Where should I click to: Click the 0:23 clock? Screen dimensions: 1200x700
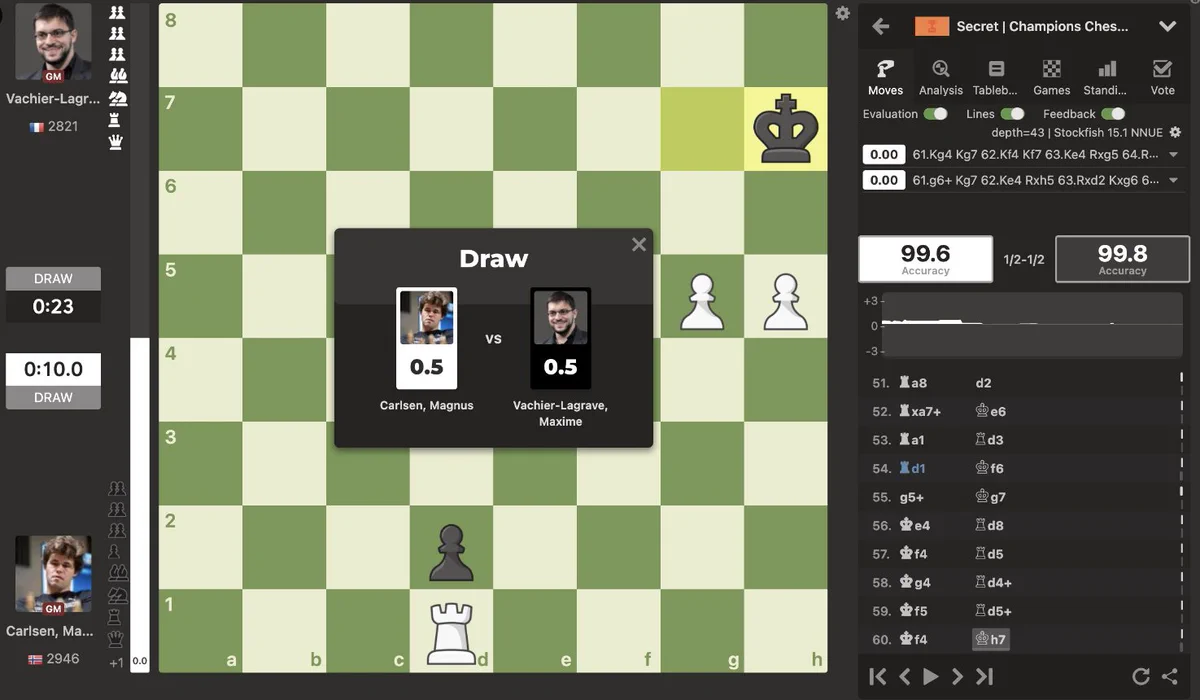(x=53, y=307)
